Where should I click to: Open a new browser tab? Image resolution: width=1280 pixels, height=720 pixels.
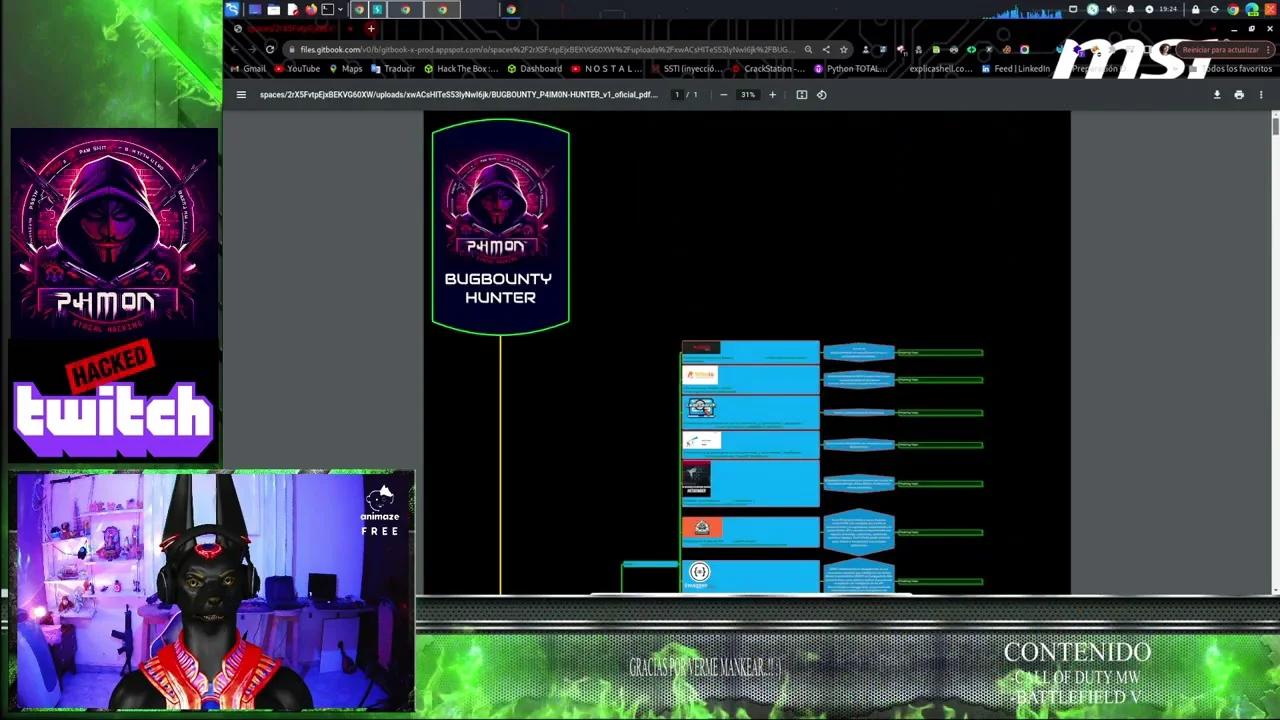[x=371, y=29]
